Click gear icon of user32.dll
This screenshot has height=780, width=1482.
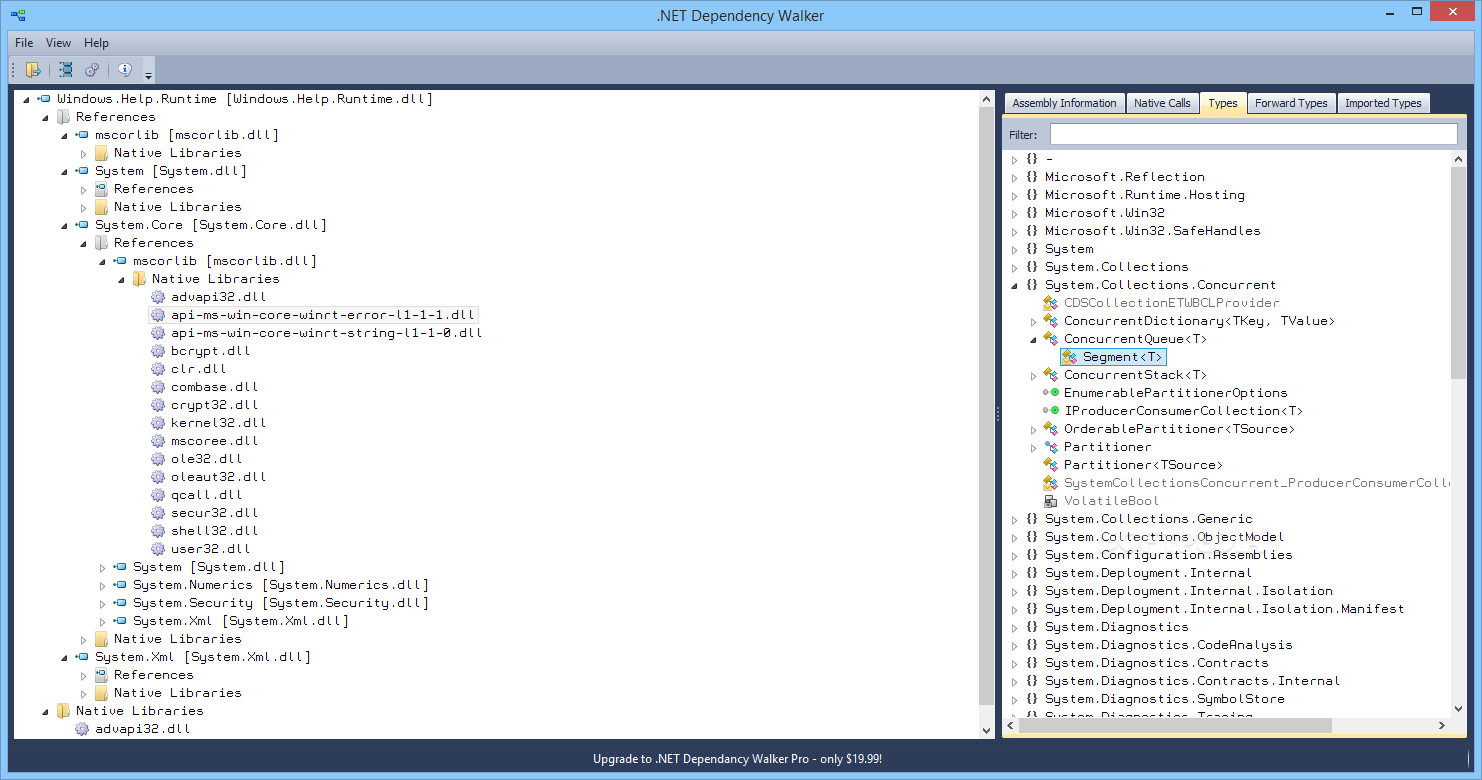tap(158, 549)
